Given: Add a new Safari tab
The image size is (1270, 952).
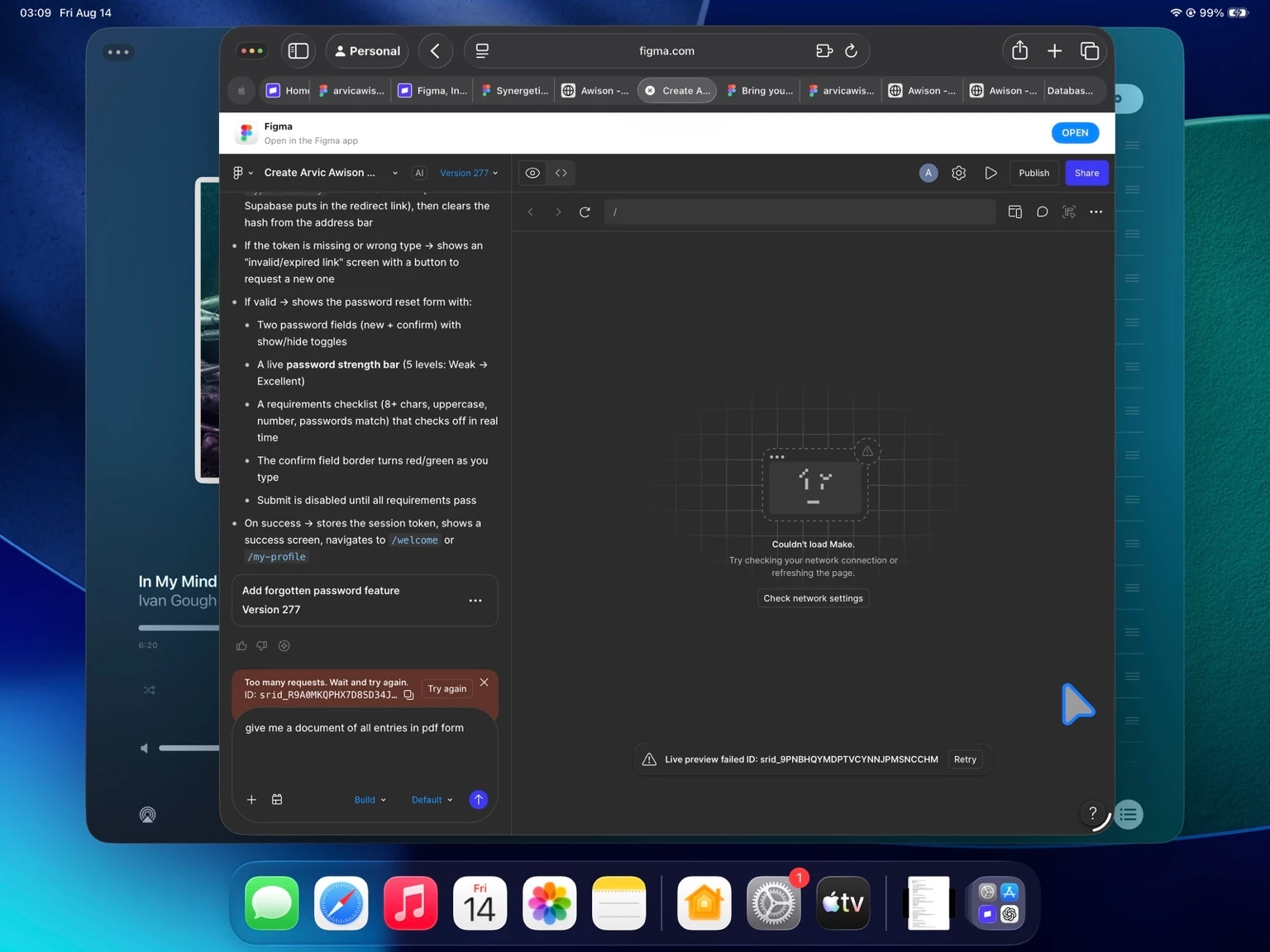Looking at the screenshot, I should pos(1055,51).
